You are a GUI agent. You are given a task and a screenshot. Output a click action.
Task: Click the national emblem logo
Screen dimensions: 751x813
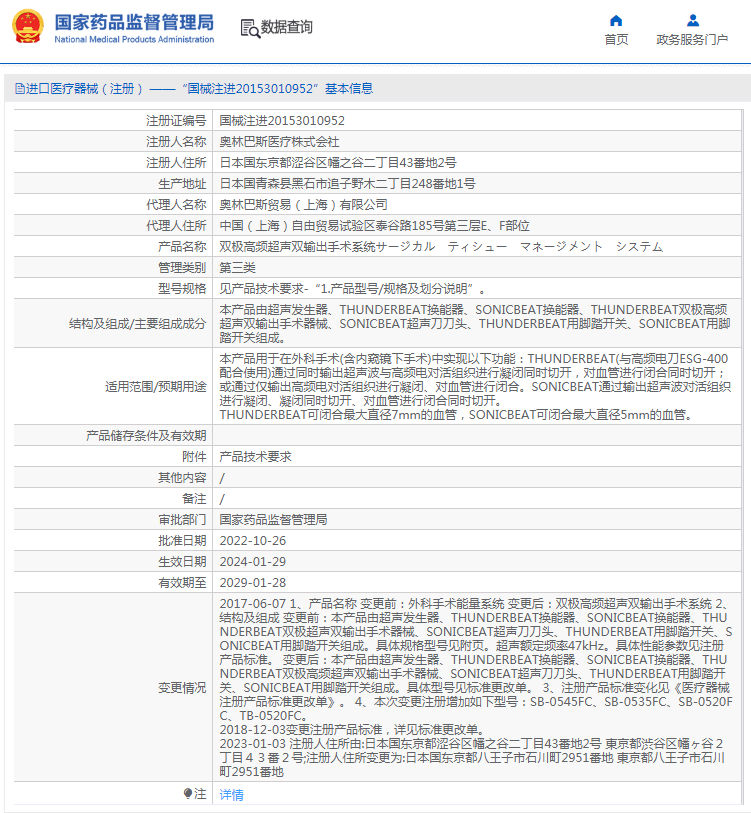tap(28, 27)
